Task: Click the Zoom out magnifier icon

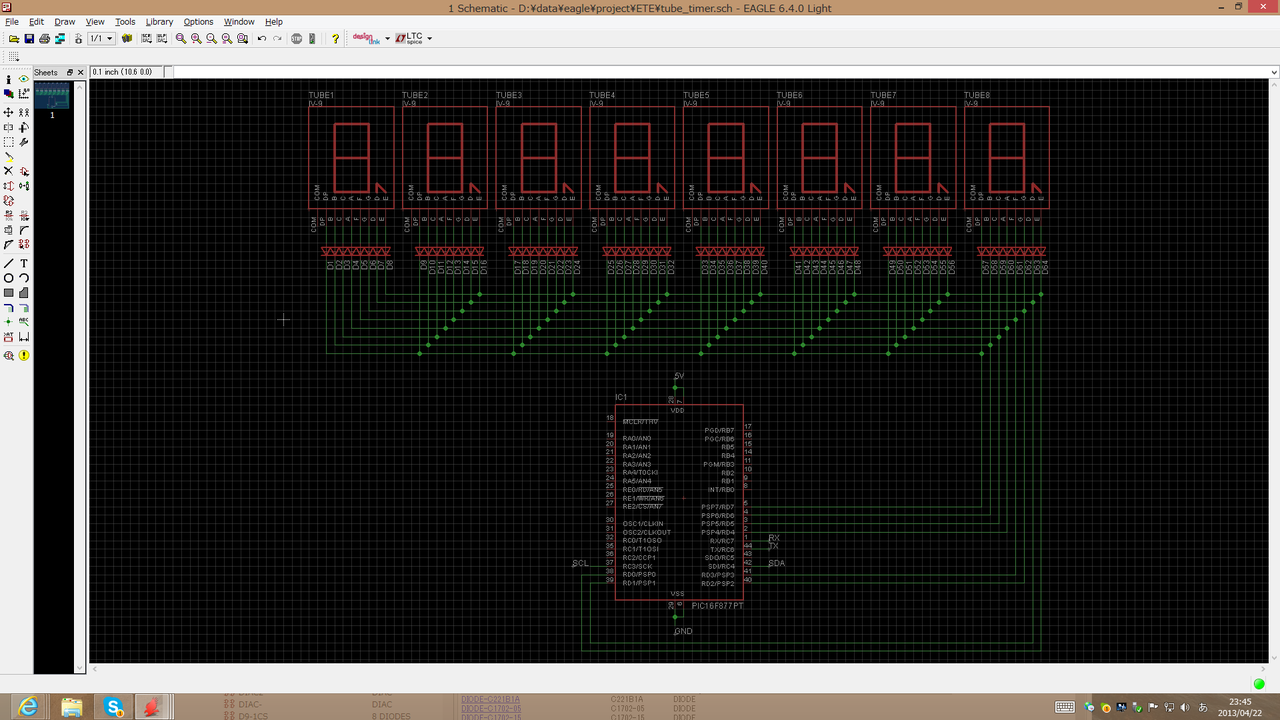Action: (212, 39)
